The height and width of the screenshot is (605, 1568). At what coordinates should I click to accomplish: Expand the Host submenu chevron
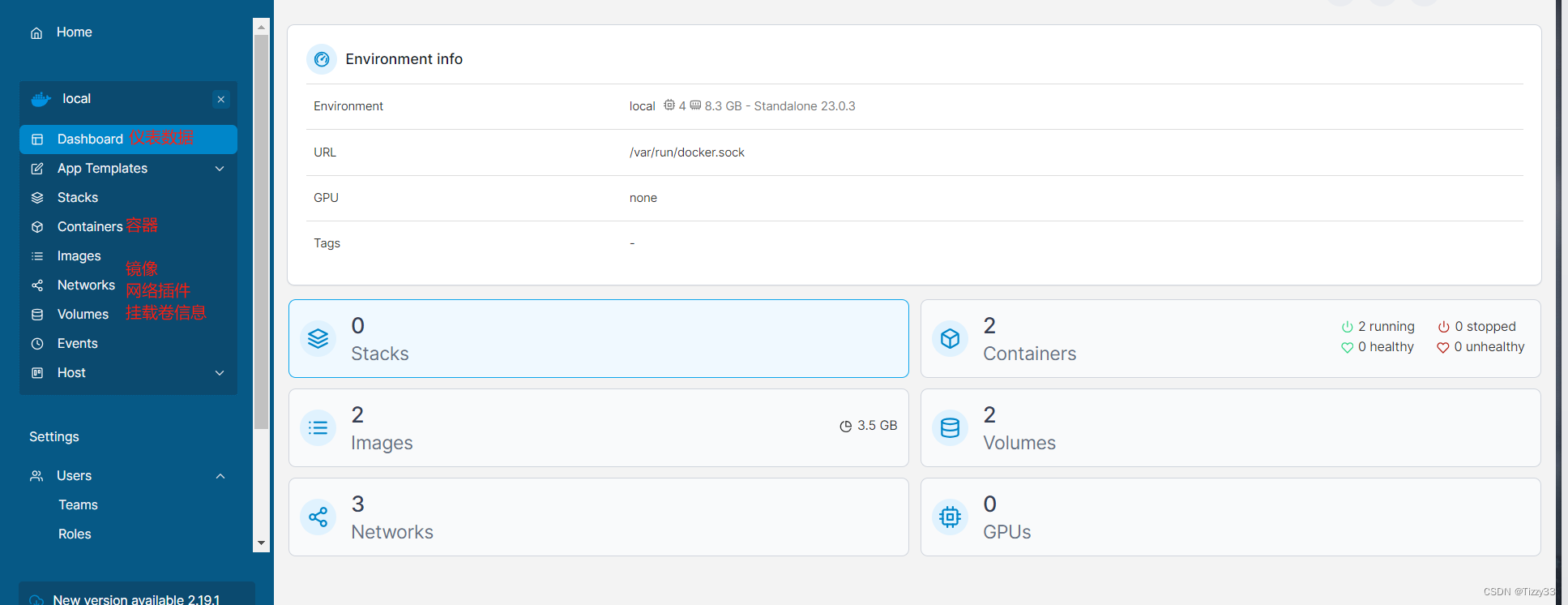click(x=220, y=373)
